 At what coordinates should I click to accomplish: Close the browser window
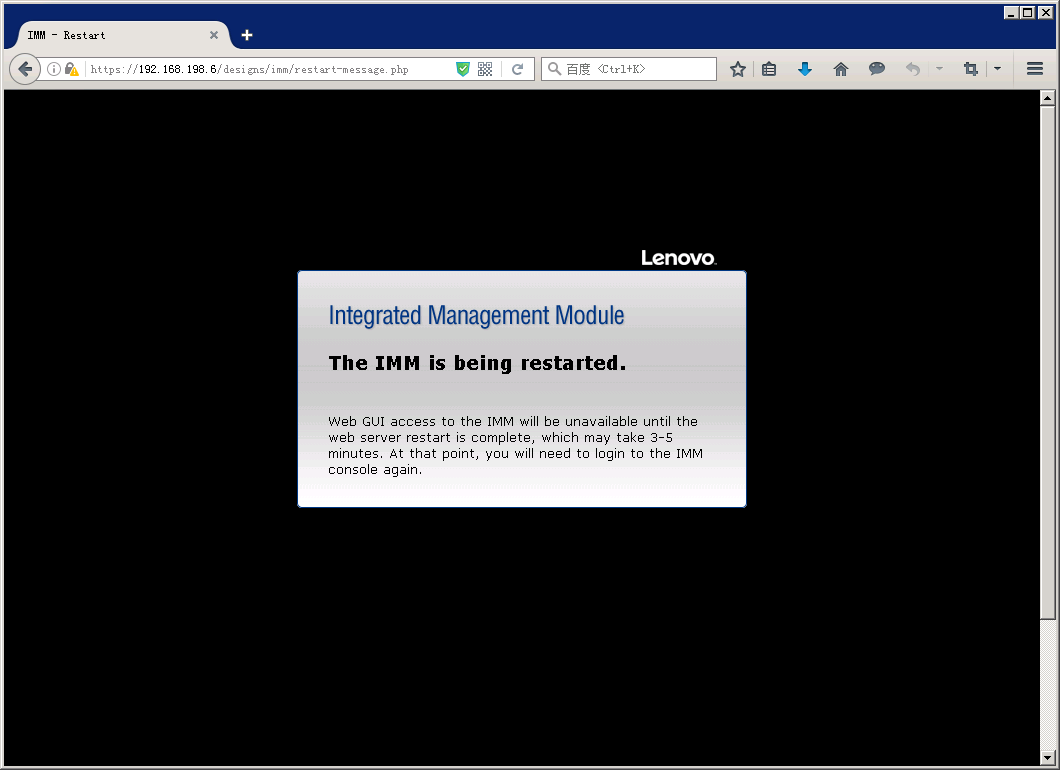tap(1045, 12)
